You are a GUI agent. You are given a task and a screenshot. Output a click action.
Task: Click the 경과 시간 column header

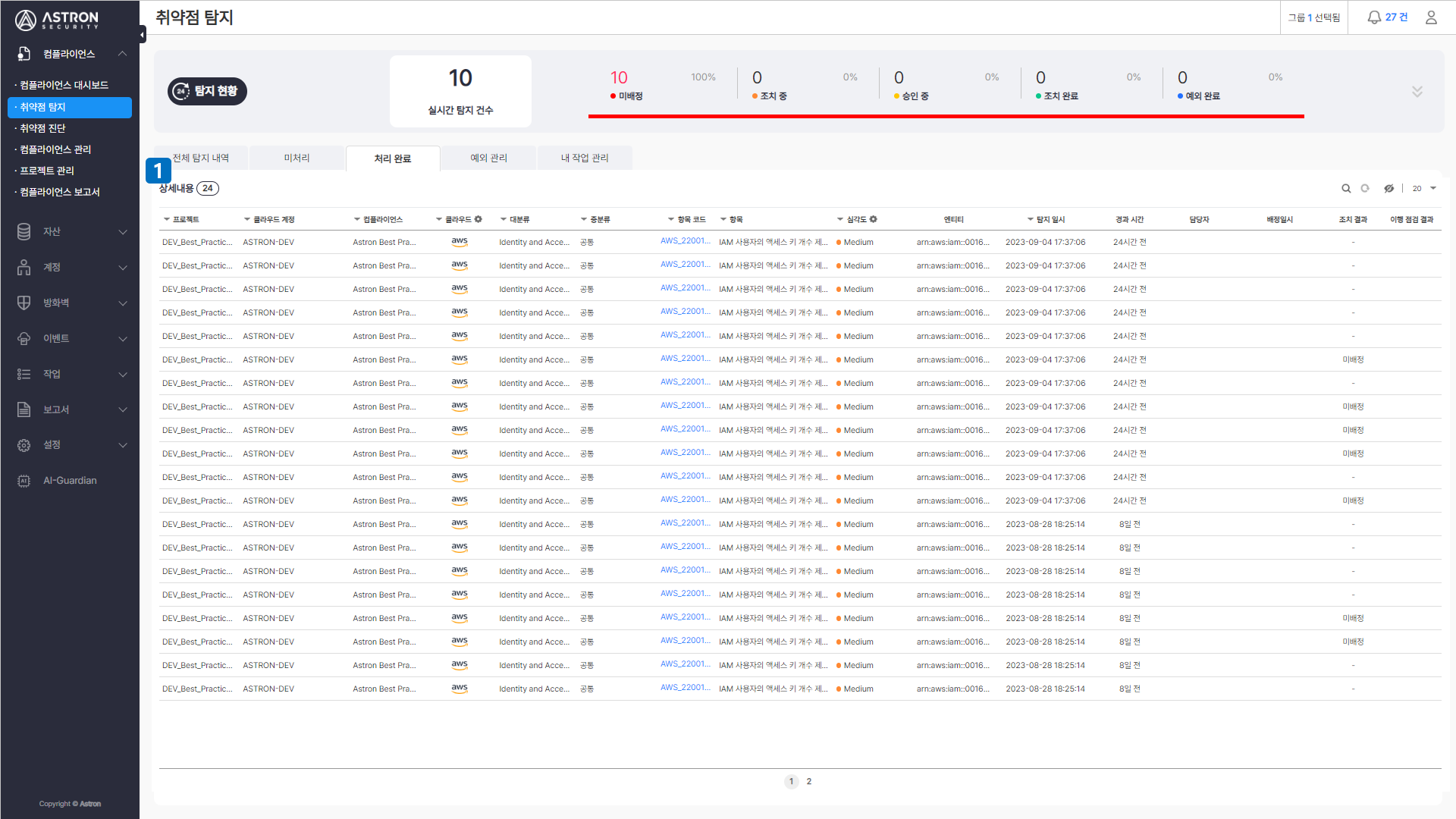(x=1129, y=219)
